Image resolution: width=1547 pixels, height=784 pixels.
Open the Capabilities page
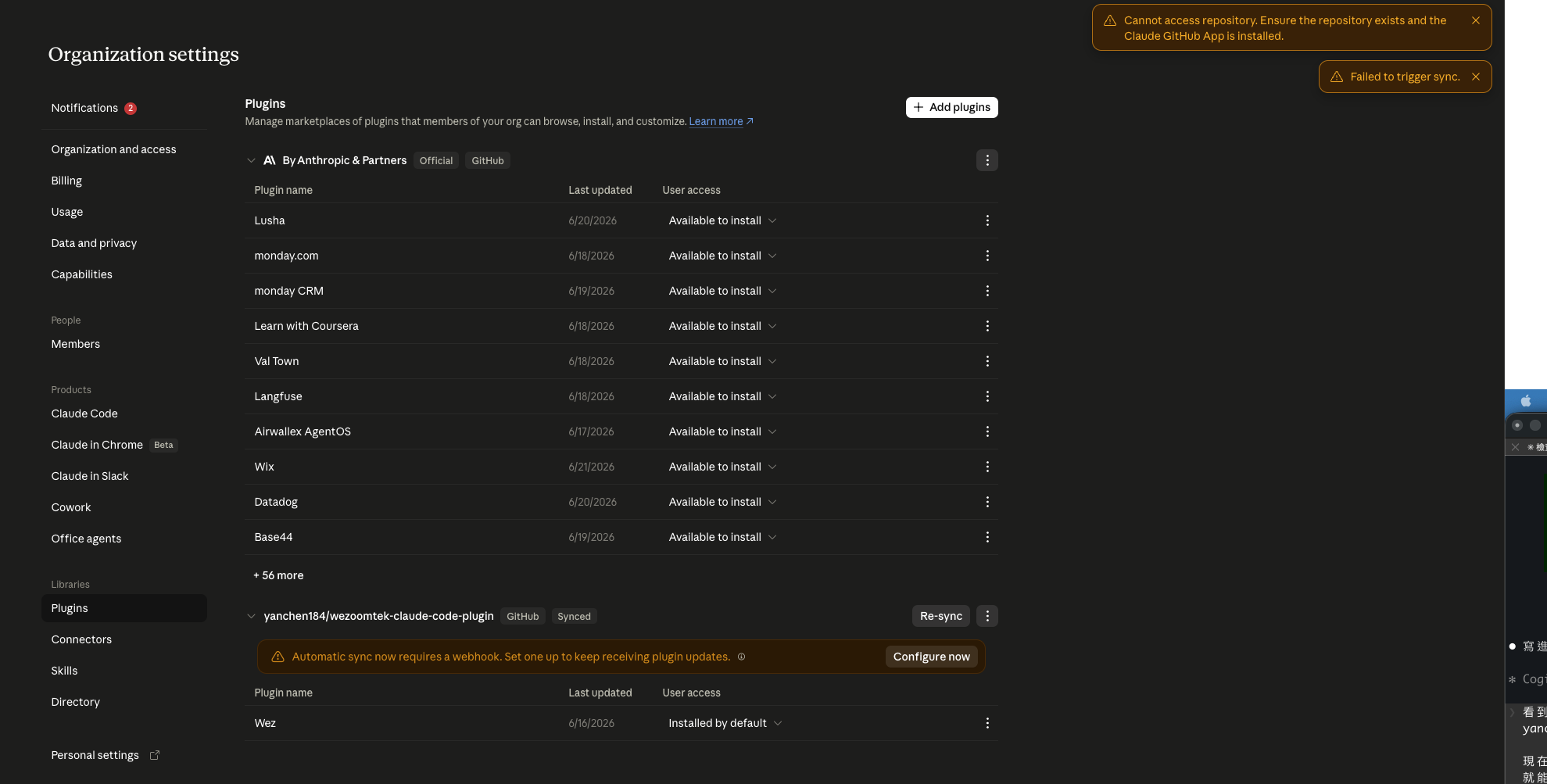coord(124,274)
